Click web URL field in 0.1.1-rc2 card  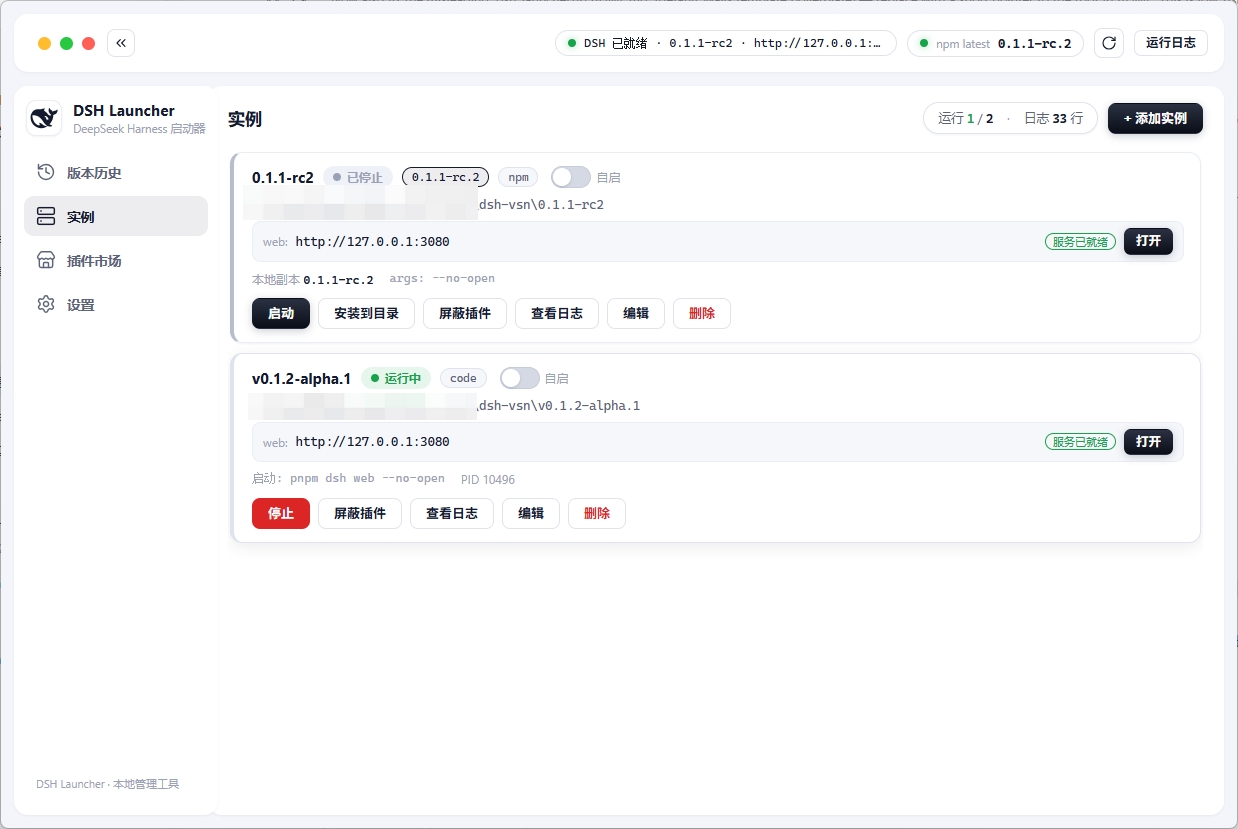[718, 241]
